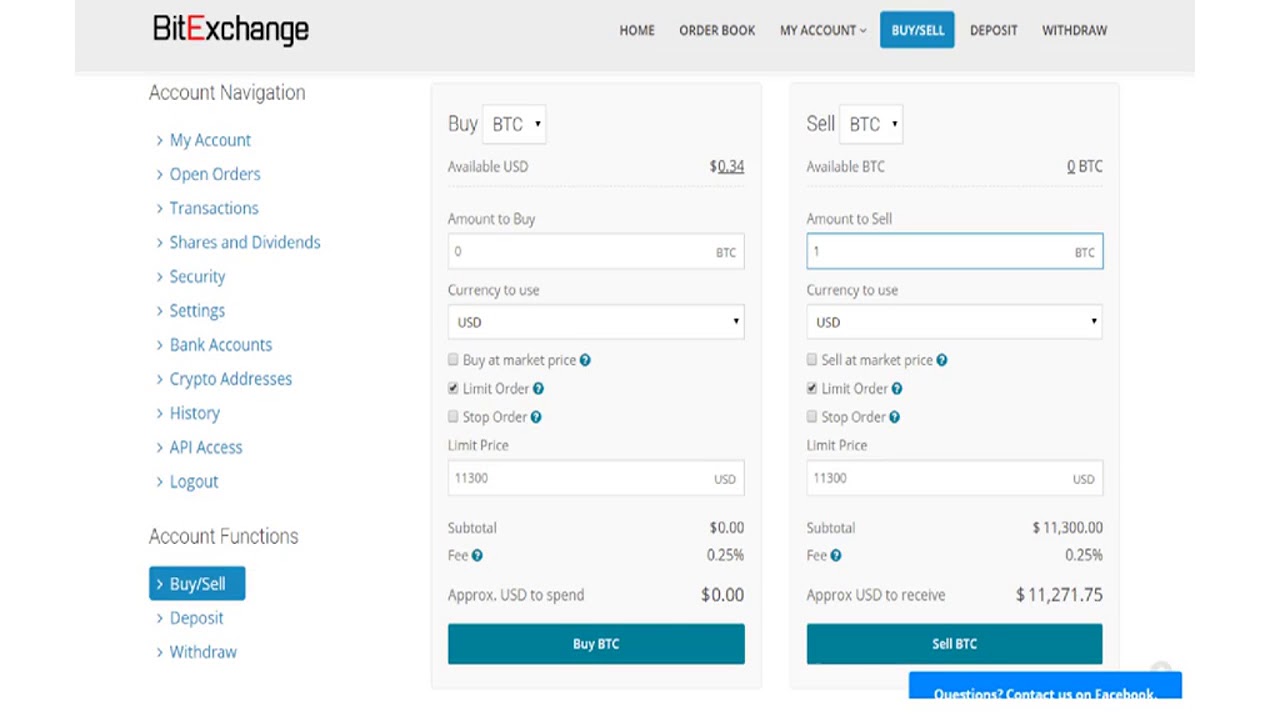This screenshot has width=1280, height=720.
Task: Click available USD balance $0.34
Action: pos(727,166)
